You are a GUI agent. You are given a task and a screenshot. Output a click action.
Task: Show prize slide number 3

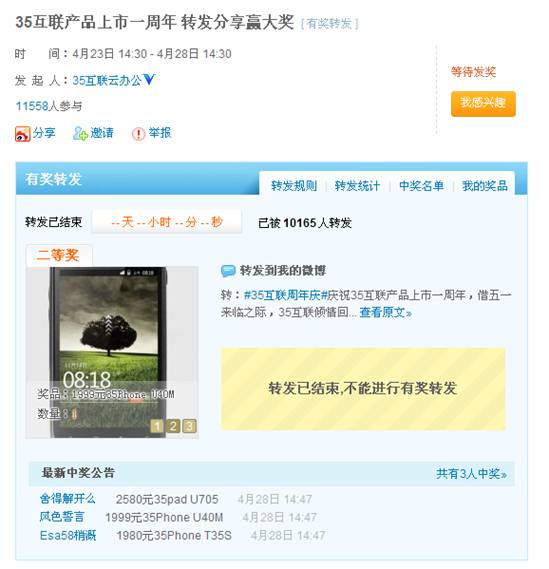point(189,426)
